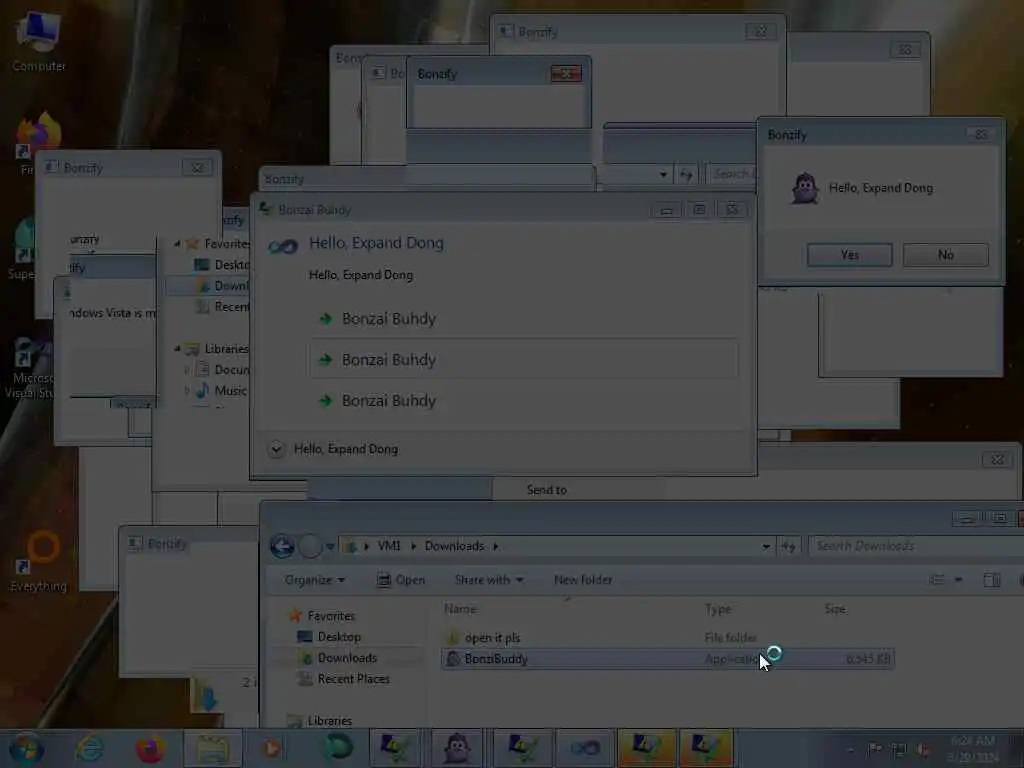Screen dimensions: 1024x768
Task: Sort by the Name column header
Action: (460, 609)
